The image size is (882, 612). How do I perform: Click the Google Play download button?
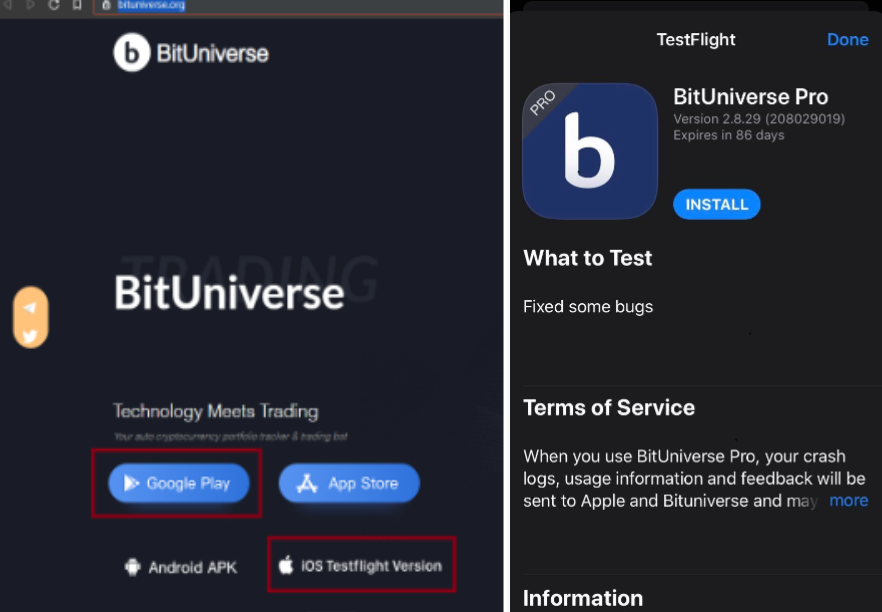[x=177, y=483]
